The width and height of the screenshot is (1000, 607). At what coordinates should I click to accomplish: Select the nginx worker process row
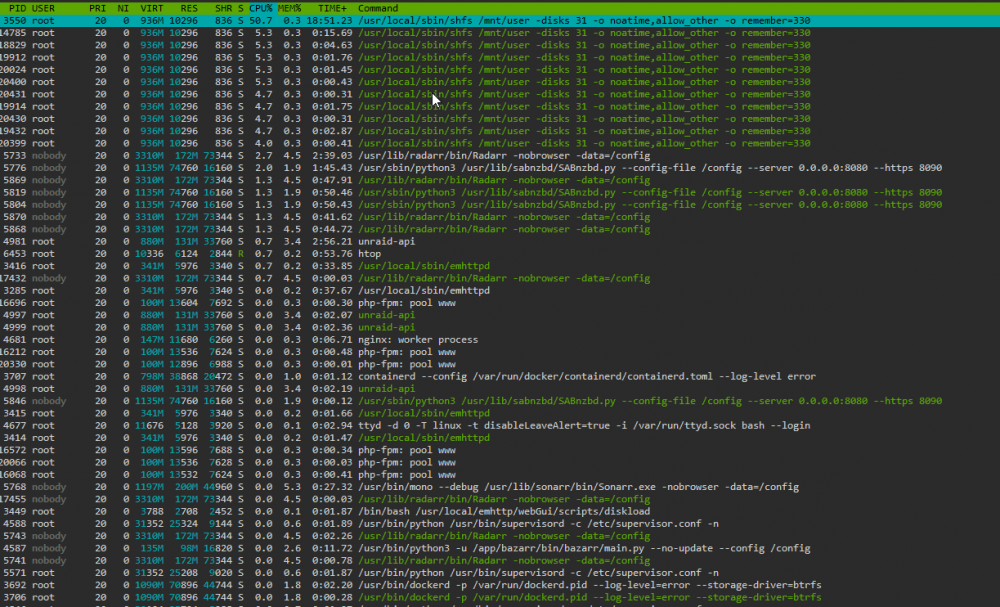(500, 340)
